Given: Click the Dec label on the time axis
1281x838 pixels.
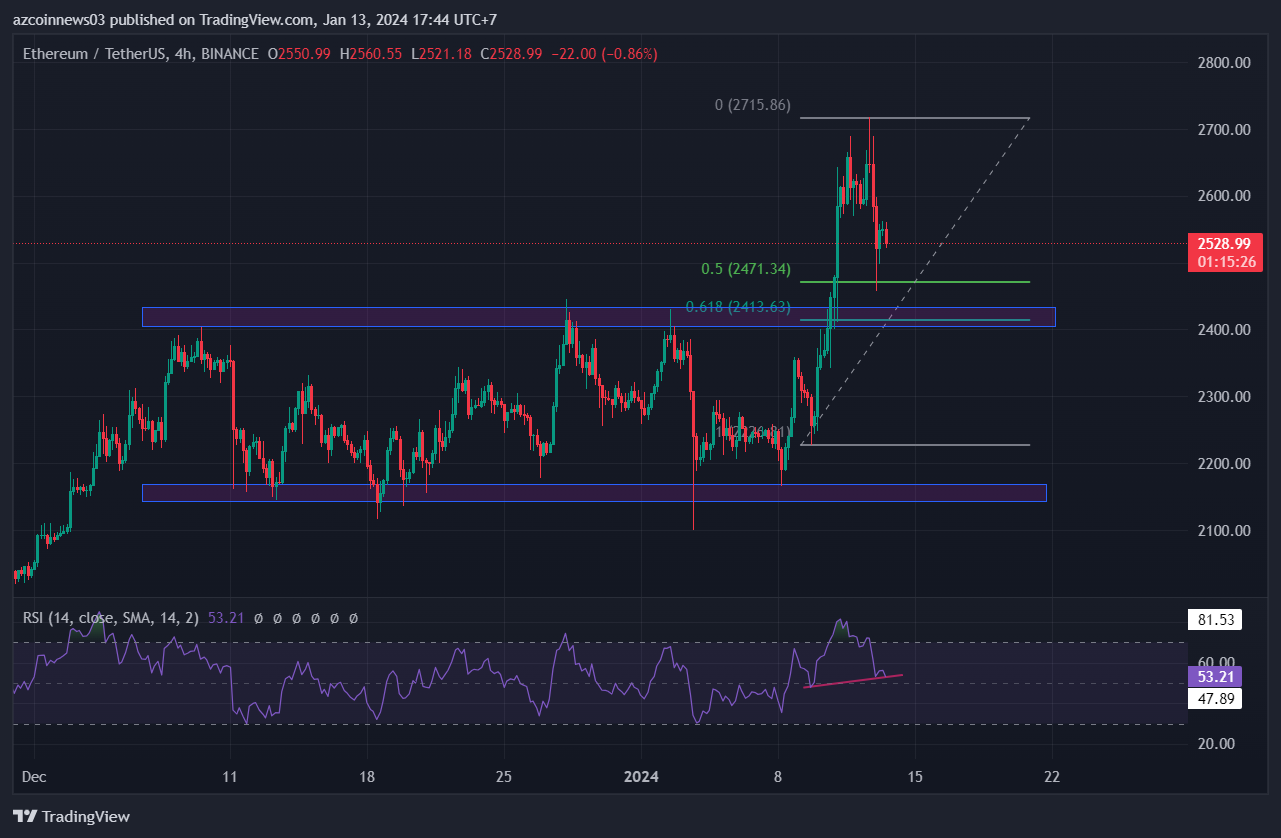Looking at the screenshot, I should click(x=34, y=777).
